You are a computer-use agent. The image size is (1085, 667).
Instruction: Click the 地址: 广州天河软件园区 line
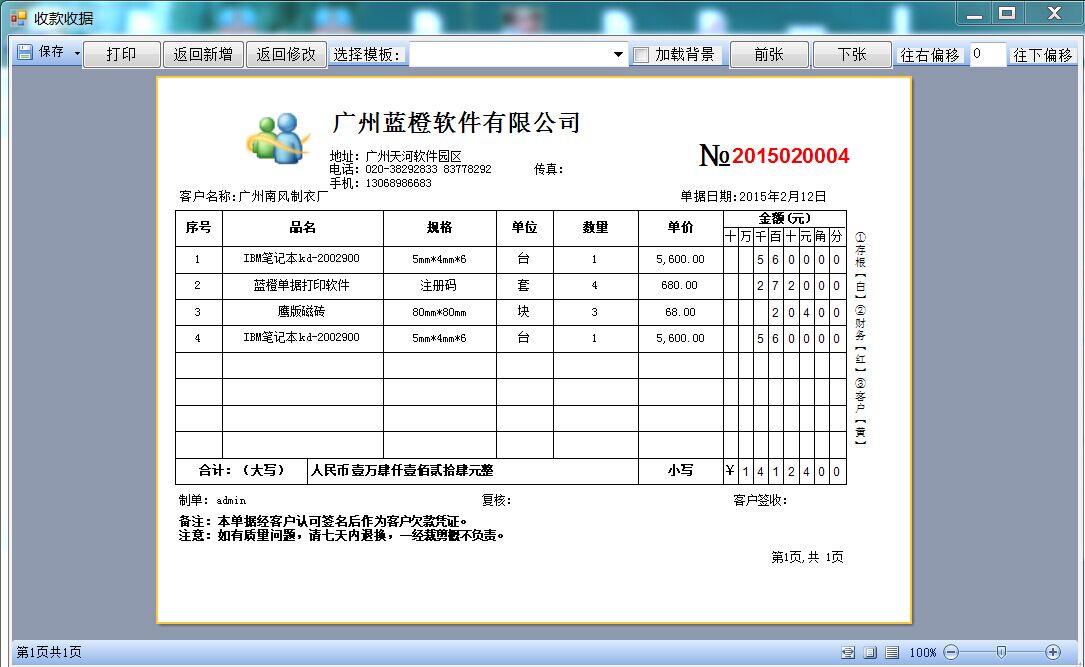tap(395, 156)
